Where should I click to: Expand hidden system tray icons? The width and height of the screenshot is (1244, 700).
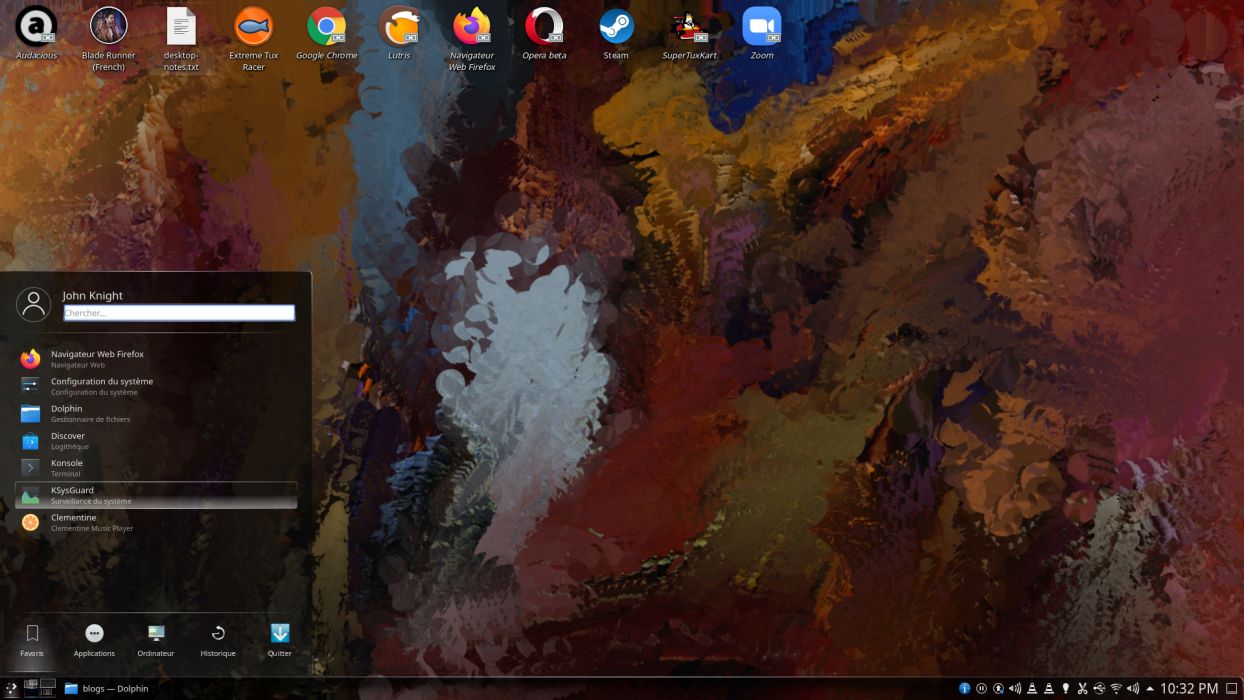click(x=1148, y=688)
